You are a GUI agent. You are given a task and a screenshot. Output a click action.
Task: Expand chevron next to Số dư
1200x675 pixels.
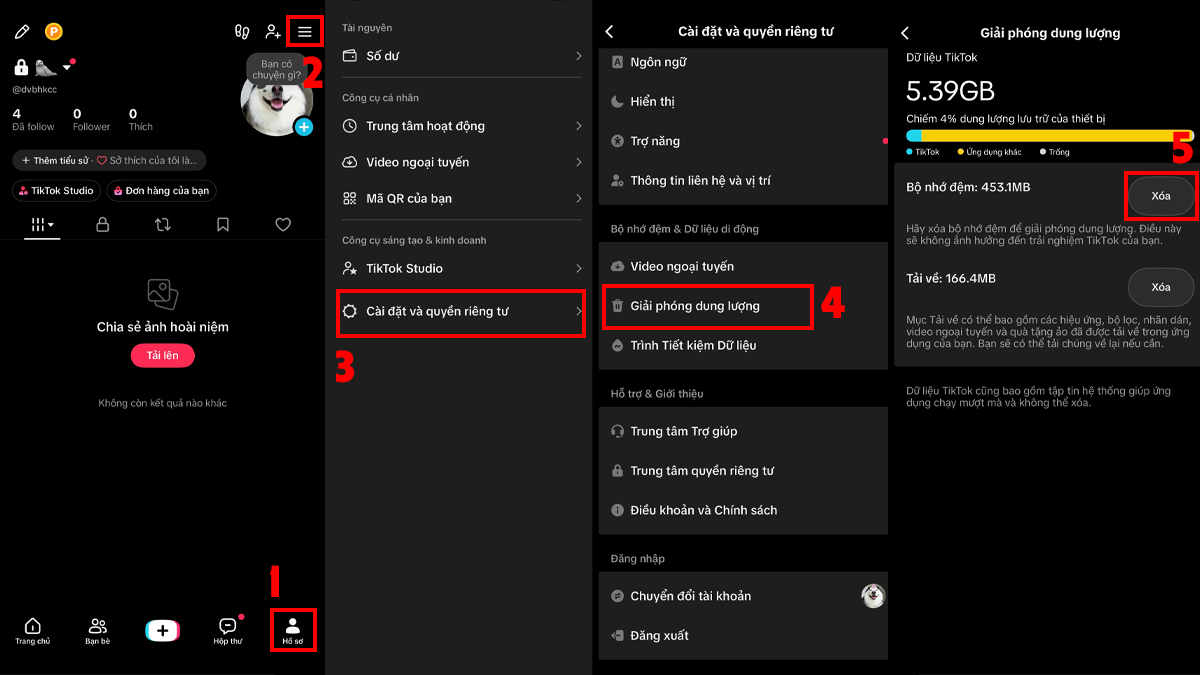pos(578,56)
